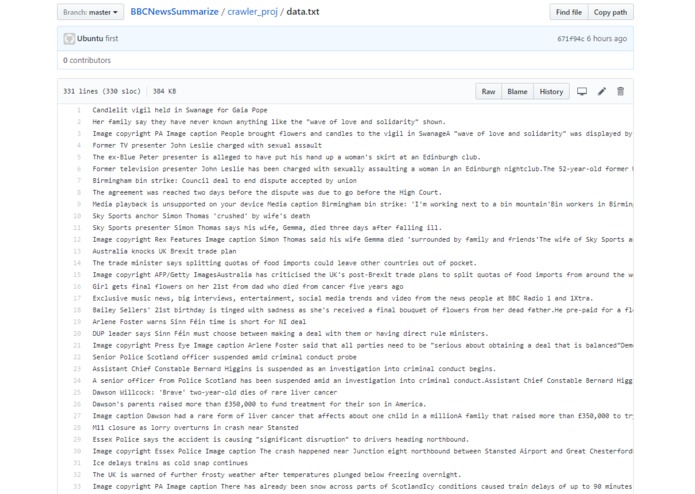Click line "Dawson Willcock: 'Brave' two-year-old"
695x494 pixels.
(215, 392)
